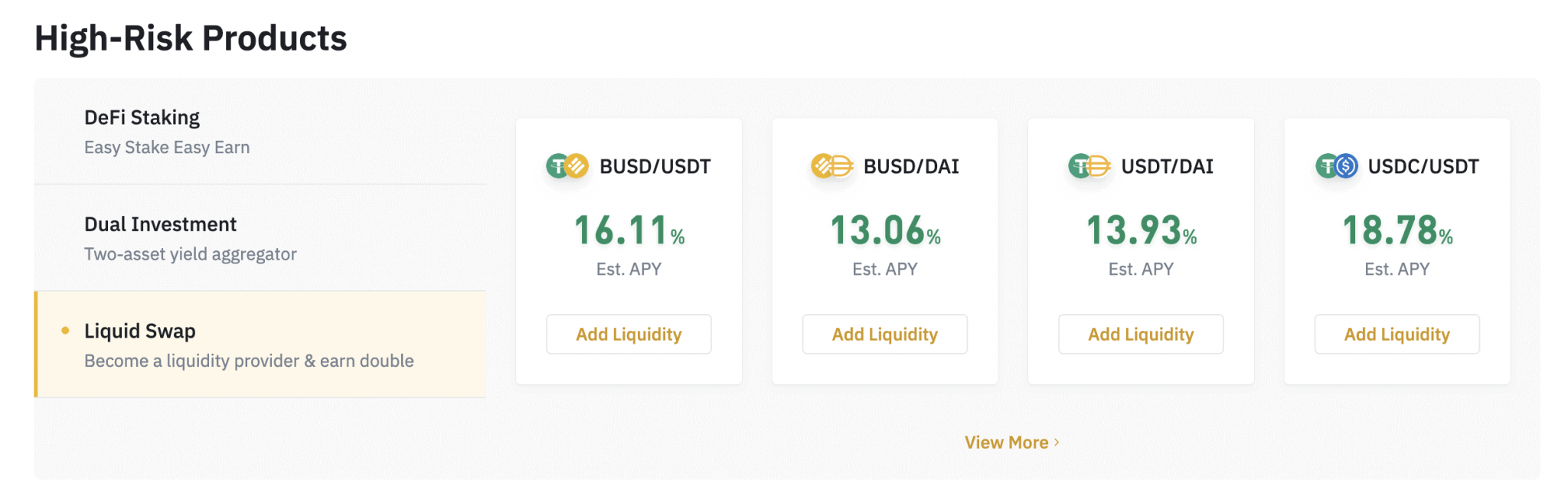Add liquidity to the USDT/DAI pool
The height and width of the screenshot is (500, 1568).
pyautogui.click(x=1141, y=334)
